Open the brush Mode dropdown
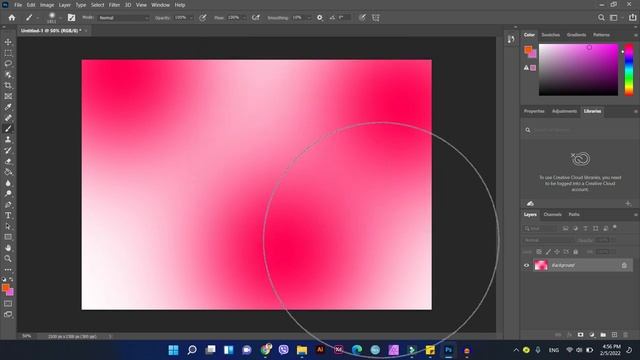Screen dimensions: 640x360 [x=124, y=18]
